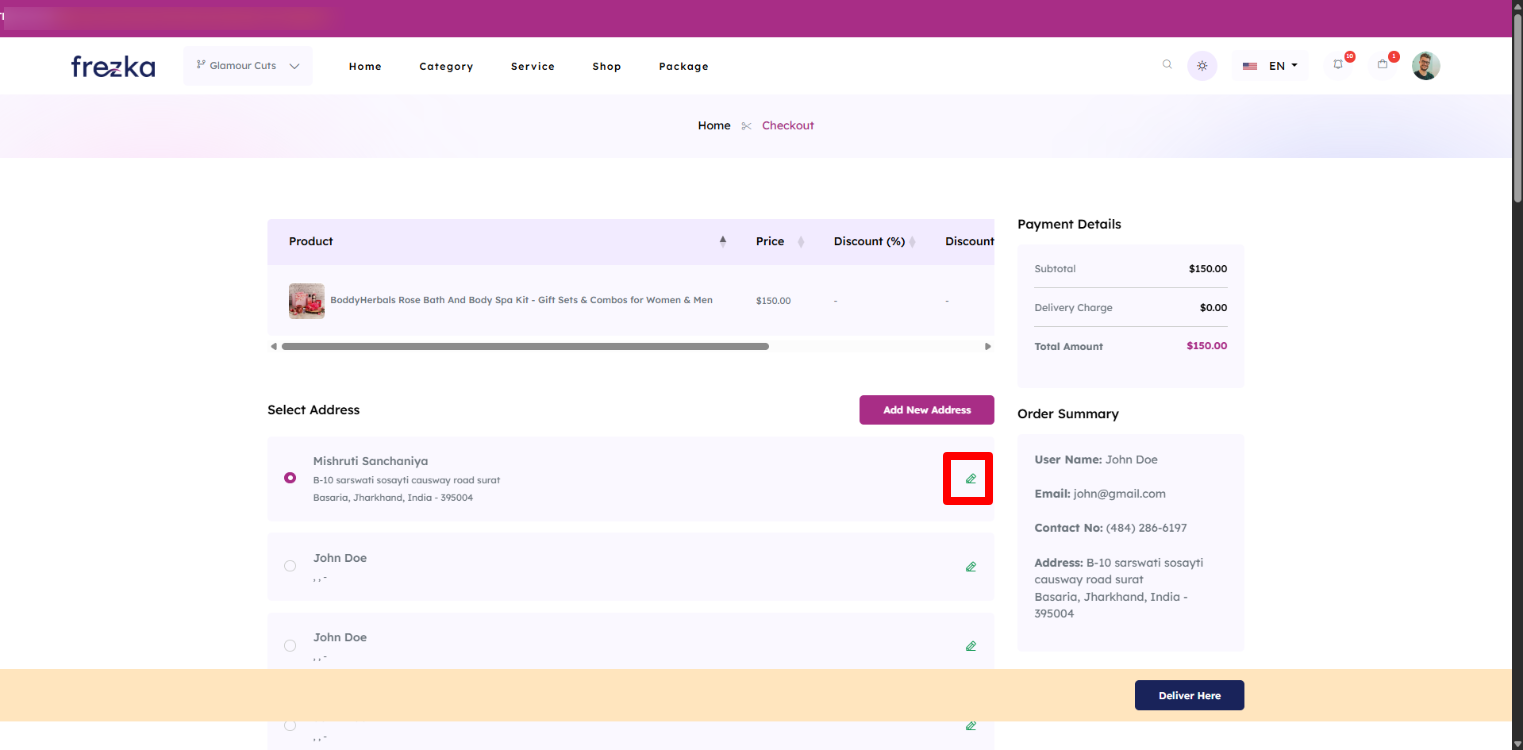The width and height of the screenshot is (1523, 750).
Task: Toggle the light/dark theme sun icon
Action: tap(1202, 66)
